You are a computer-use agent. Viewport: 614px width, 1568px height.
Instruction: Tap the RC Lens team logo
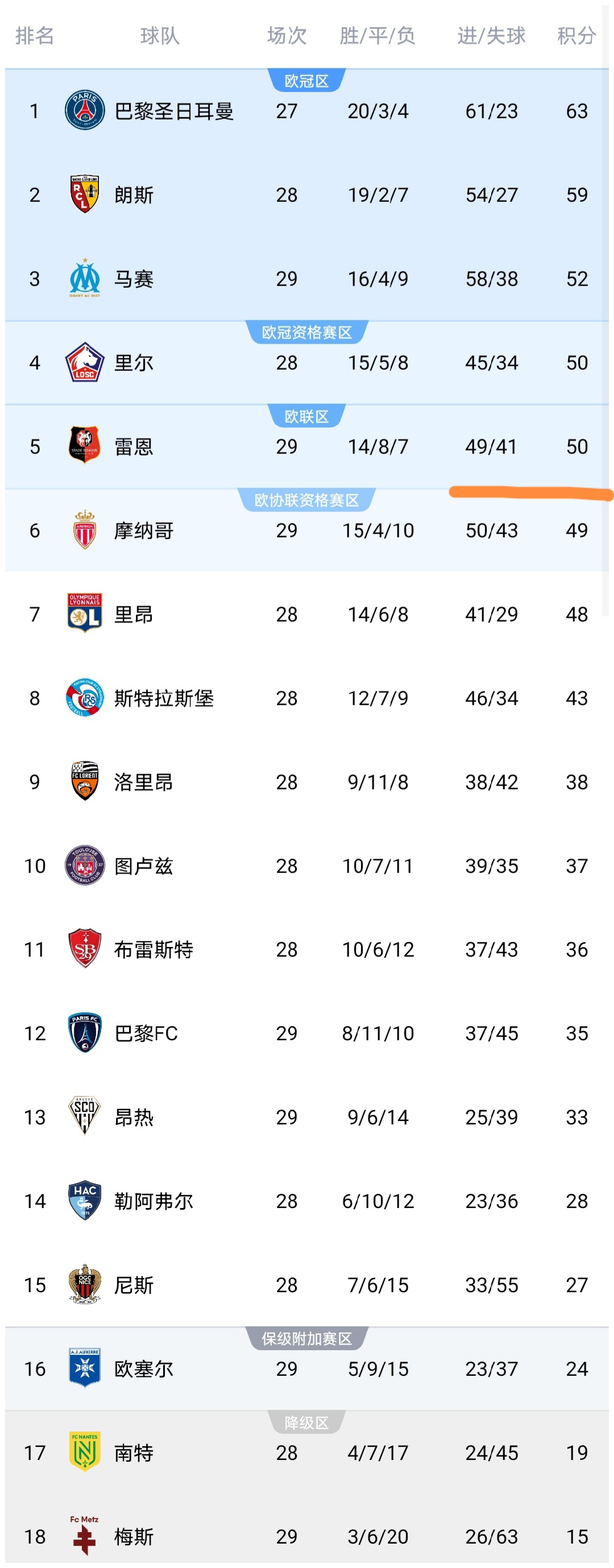85,195
